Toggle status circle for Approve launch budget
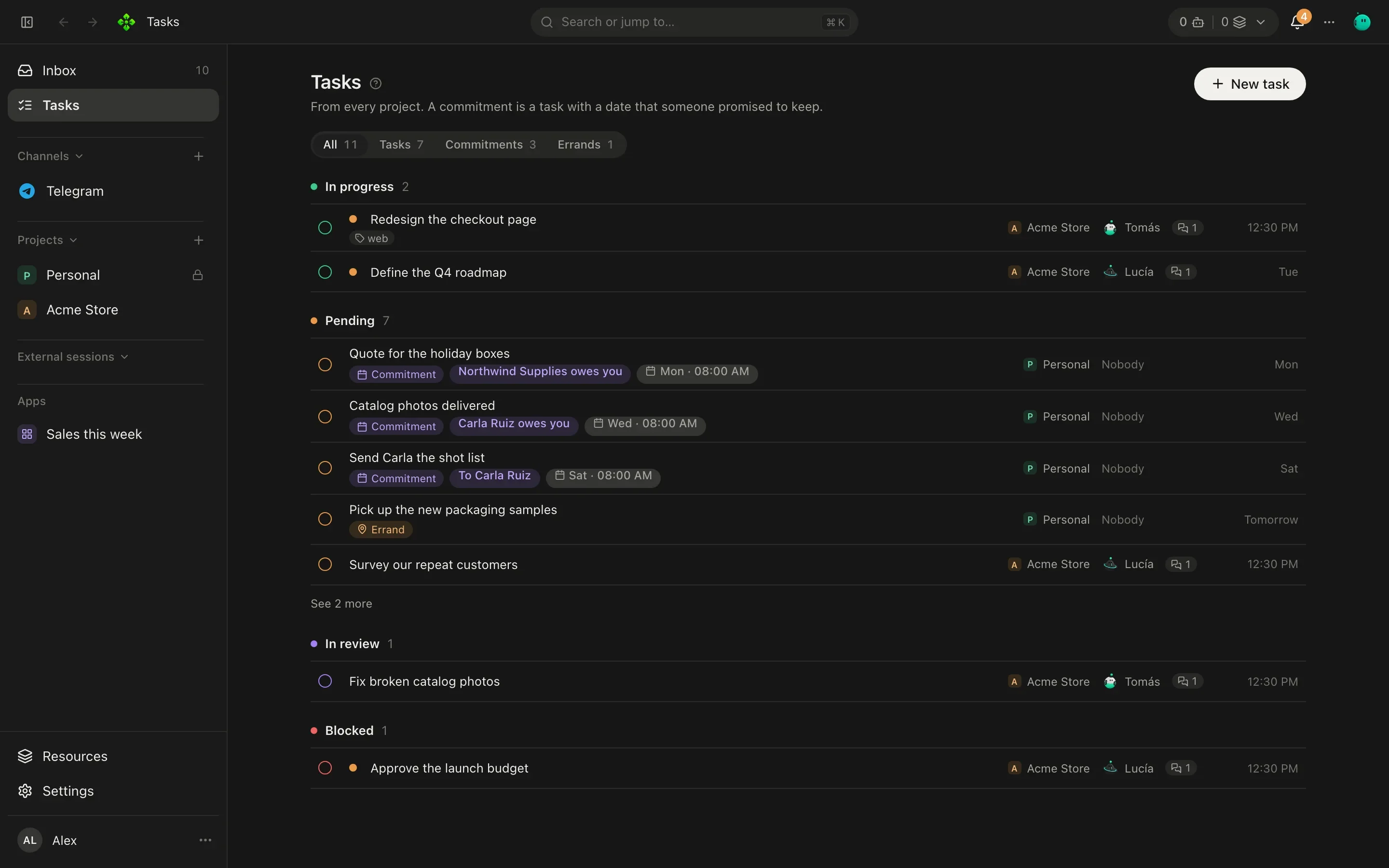Screen dimensions: 1389x868 click(325, 768)
